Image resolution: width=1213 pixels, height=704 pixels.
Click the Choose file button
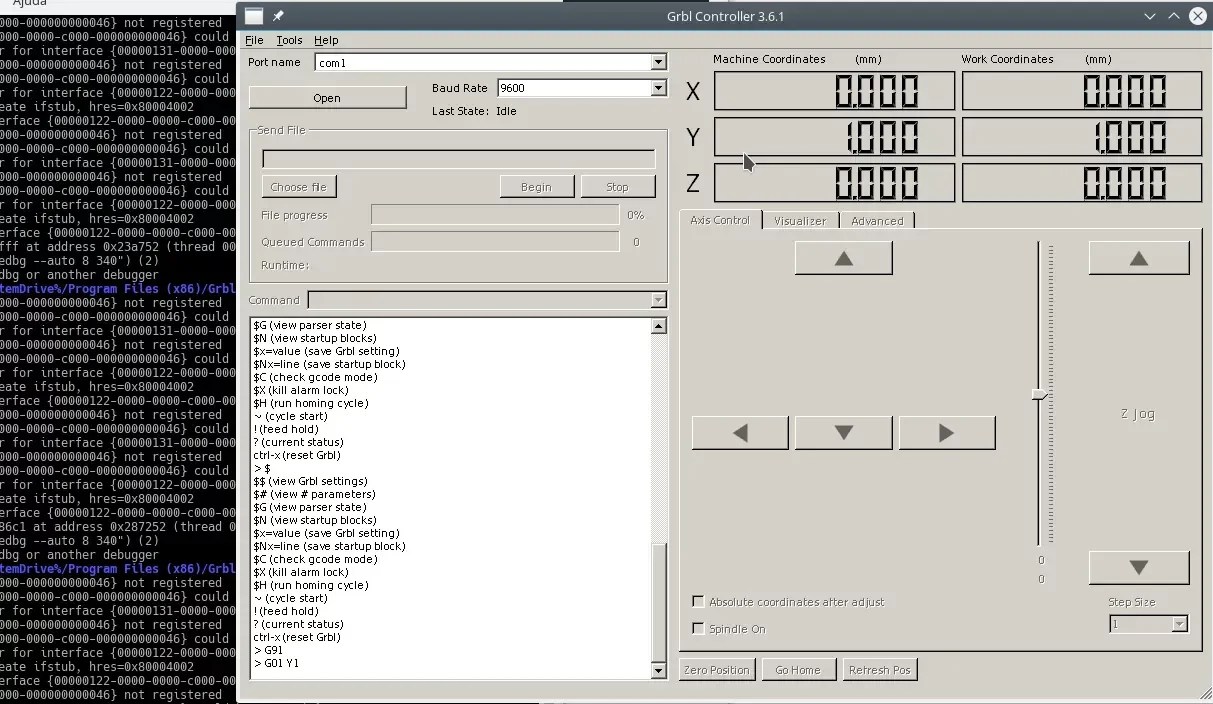pos(298,187)
